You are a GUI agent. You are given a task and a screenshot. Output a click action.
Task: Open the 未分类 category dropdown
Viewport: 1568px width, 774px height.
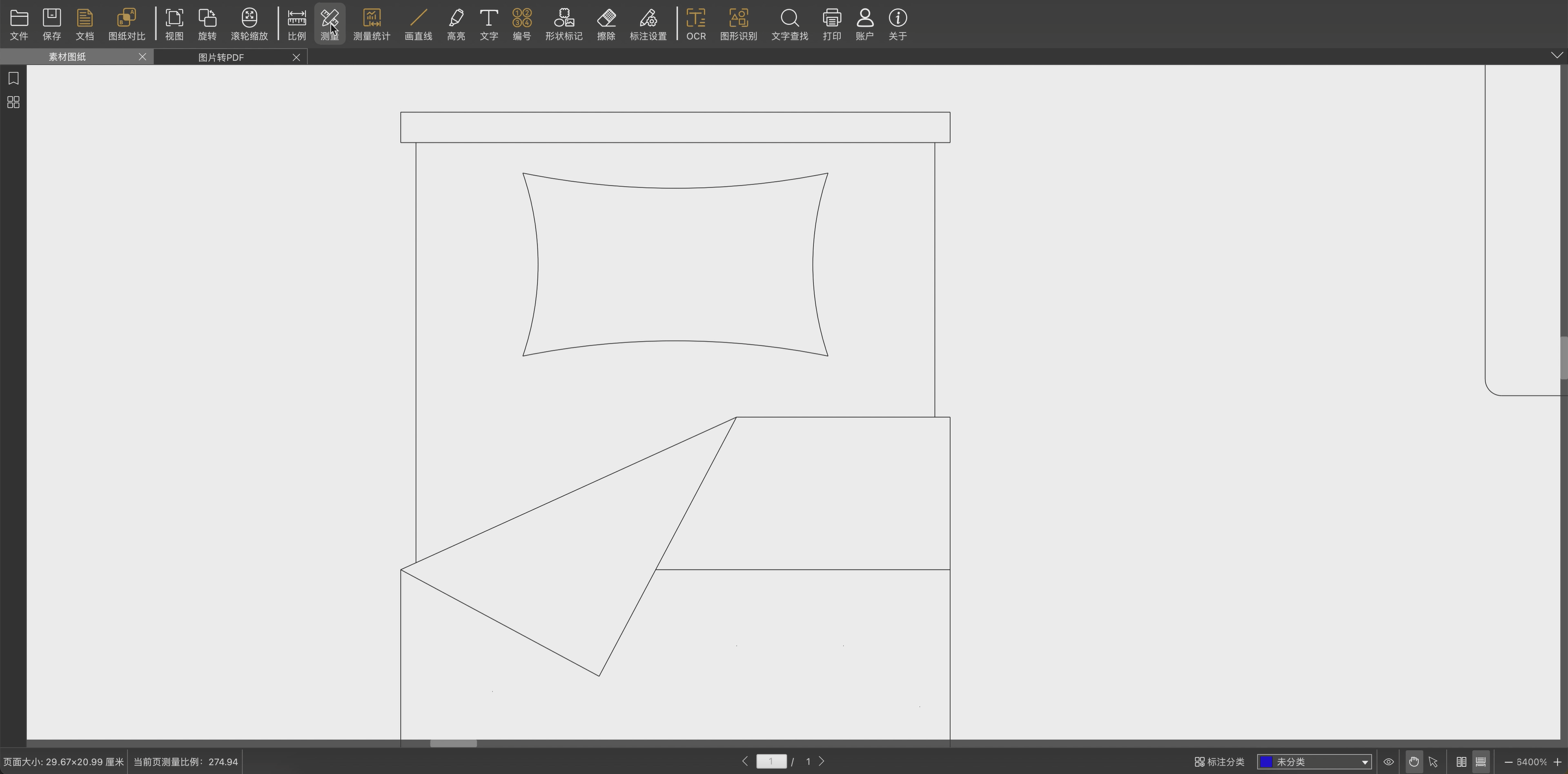coord(1364,762)
